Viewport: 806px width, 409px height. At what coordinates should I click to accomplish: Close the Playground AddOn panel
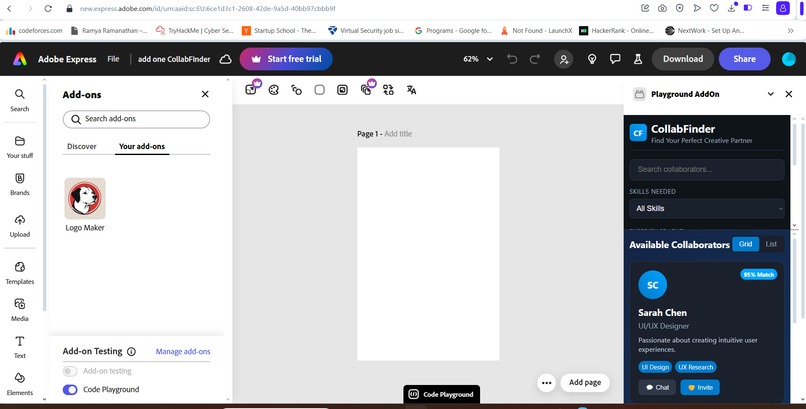[x=789, y=94]
